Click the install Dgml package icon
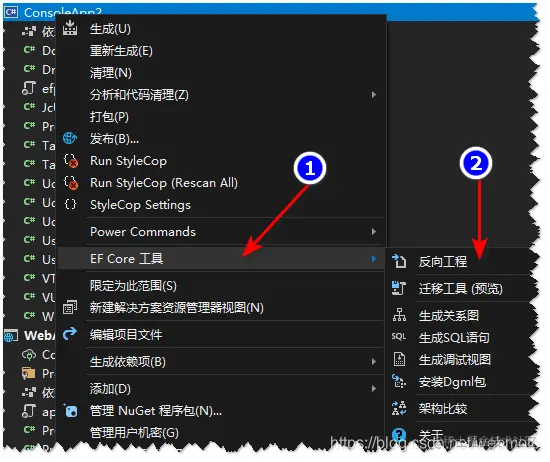This screenshot has height=462, width=550. (x=399, y=381)
